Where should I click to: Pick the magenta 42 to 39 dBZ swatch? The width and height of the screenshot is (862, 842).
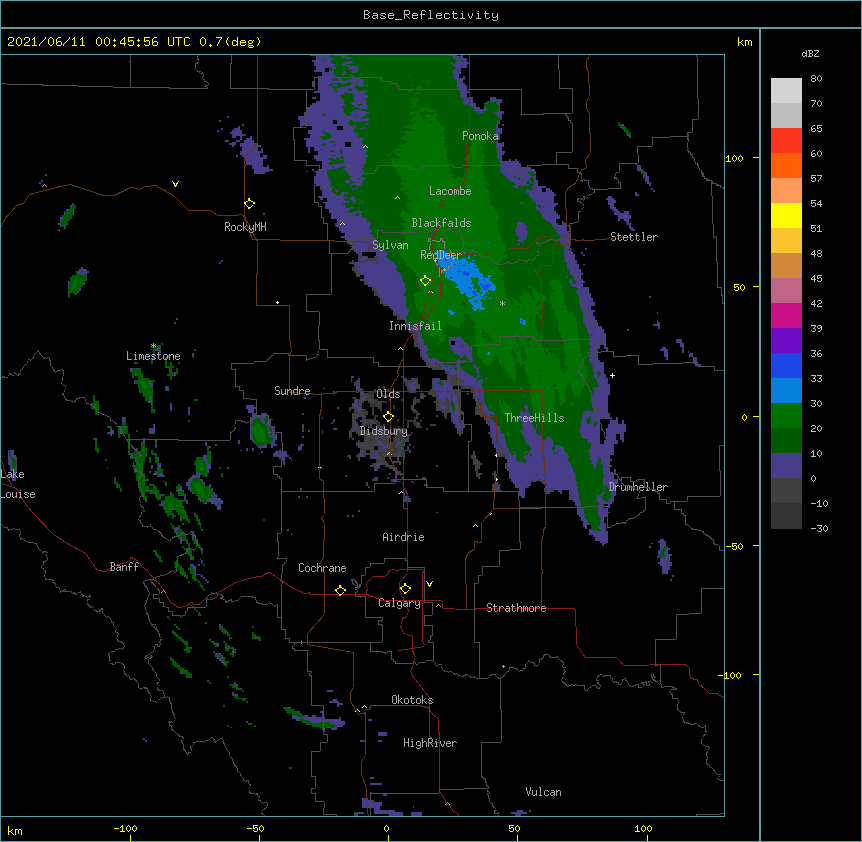786,315
